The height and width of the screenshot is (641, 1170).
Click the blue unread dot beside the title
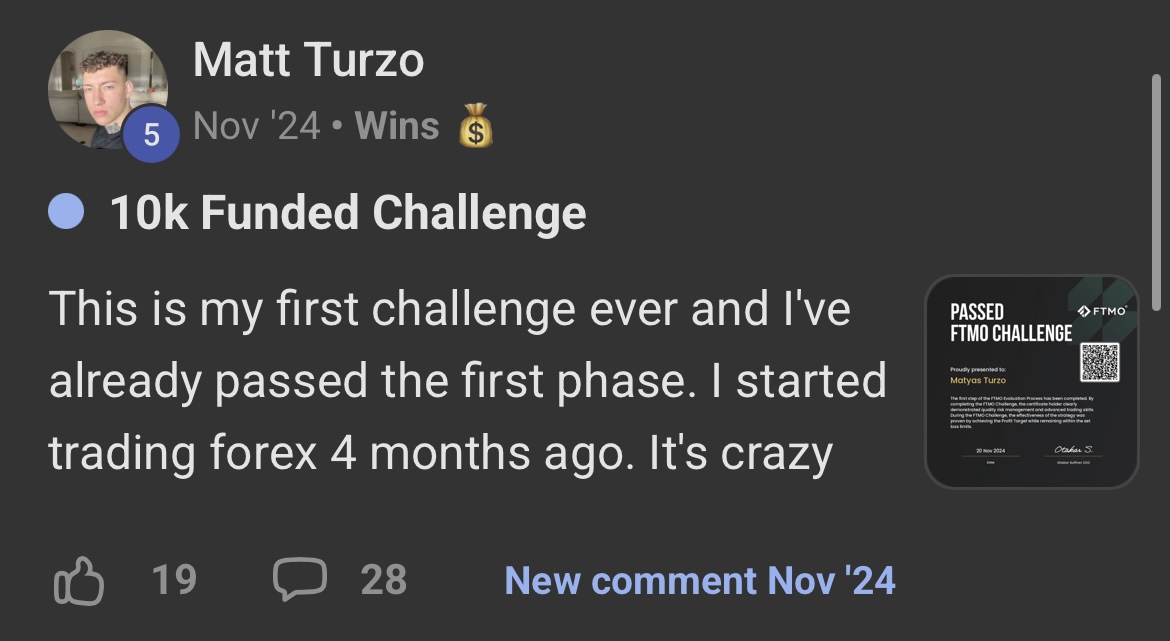(66, 212)
